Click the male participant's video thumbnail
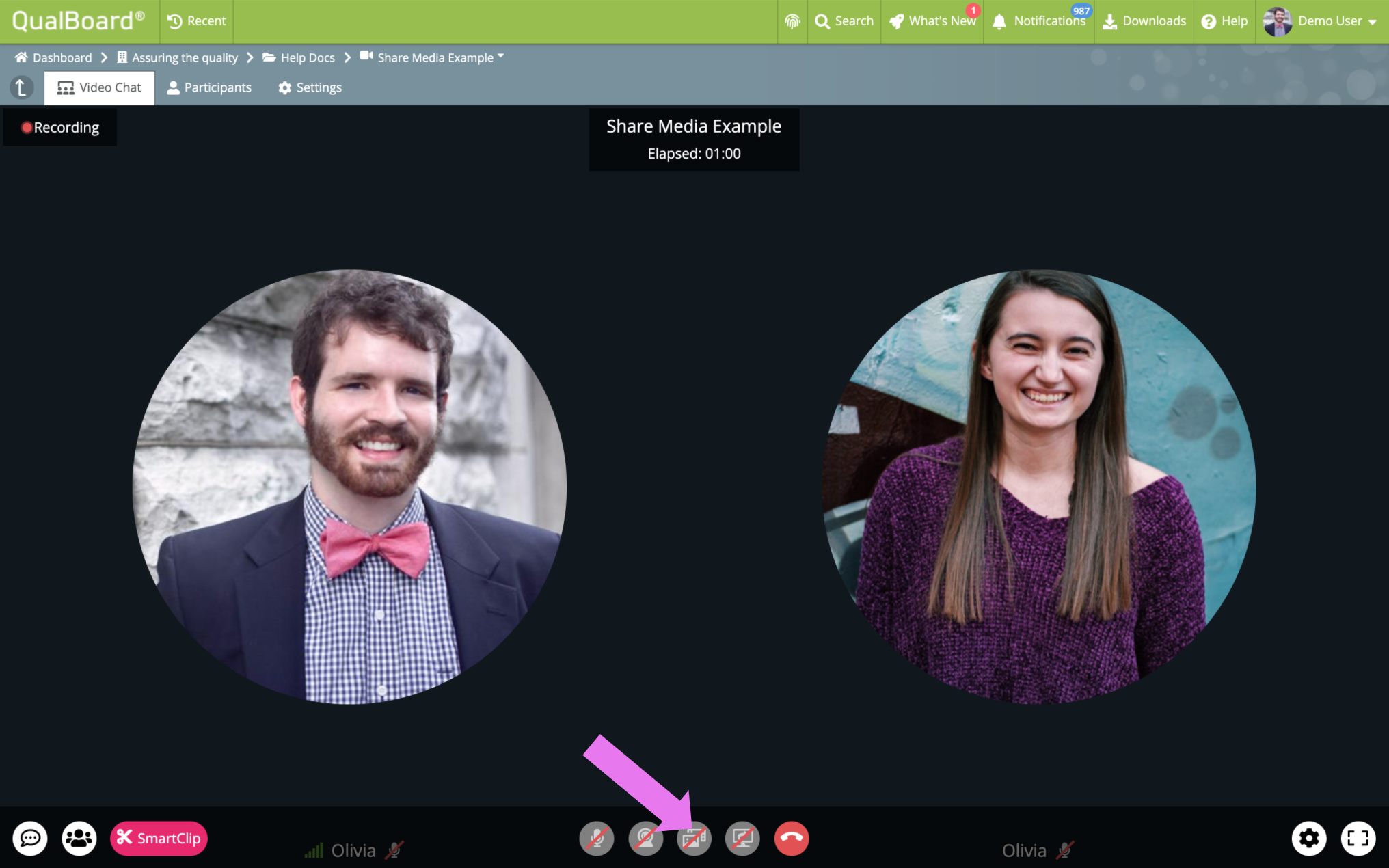This screenshot has width=1389, height=868. point(349,487)
